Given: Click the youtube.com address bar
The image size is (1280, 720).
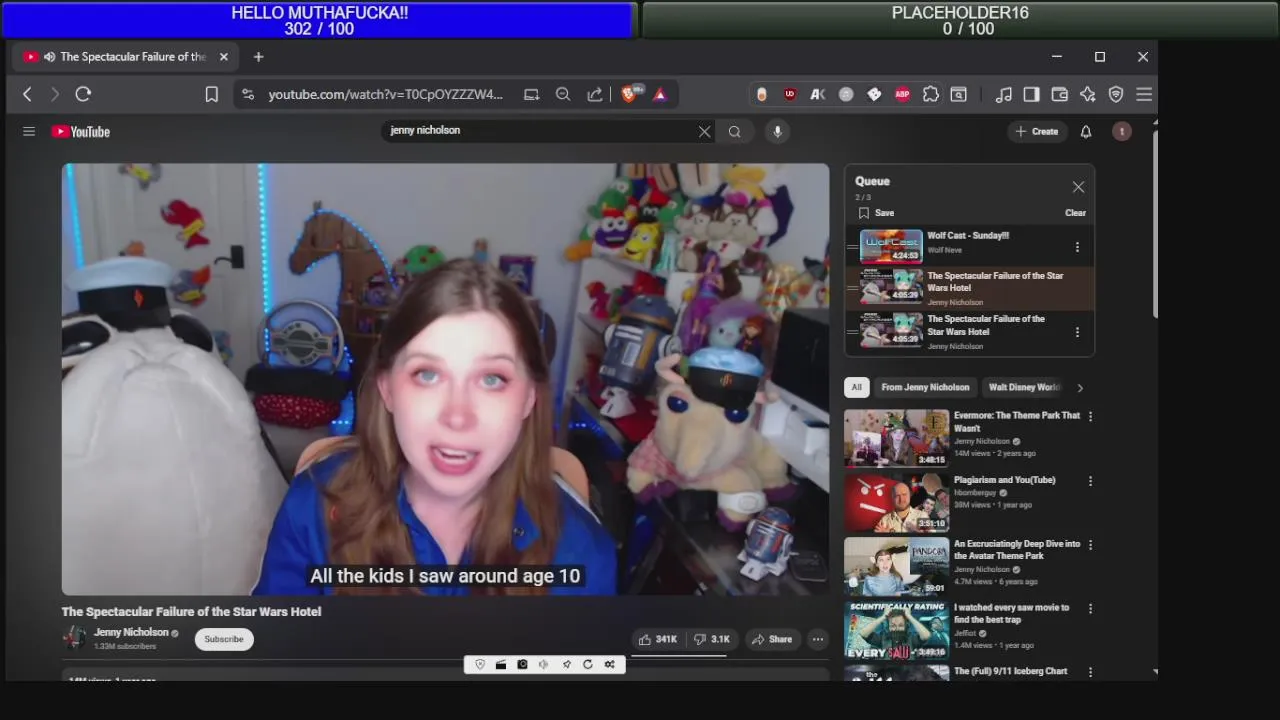Looking at the screenshot, I should pos(385,94).
